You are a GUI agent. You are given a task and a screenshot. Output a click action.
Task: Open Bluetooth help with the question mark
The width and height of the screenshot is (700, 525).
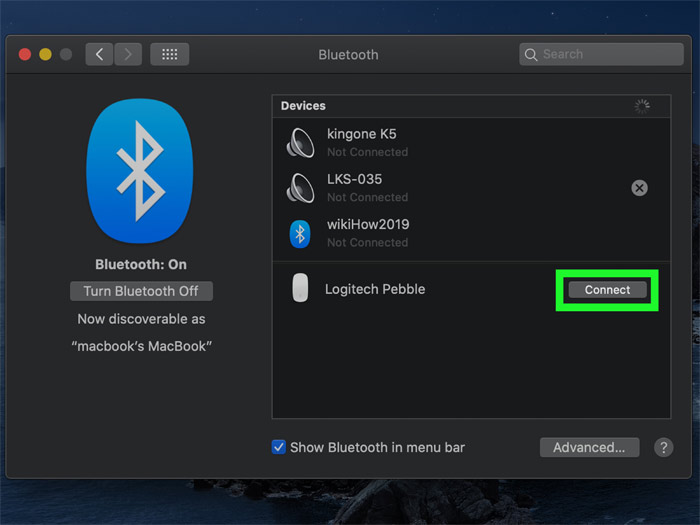click(663, 447)
